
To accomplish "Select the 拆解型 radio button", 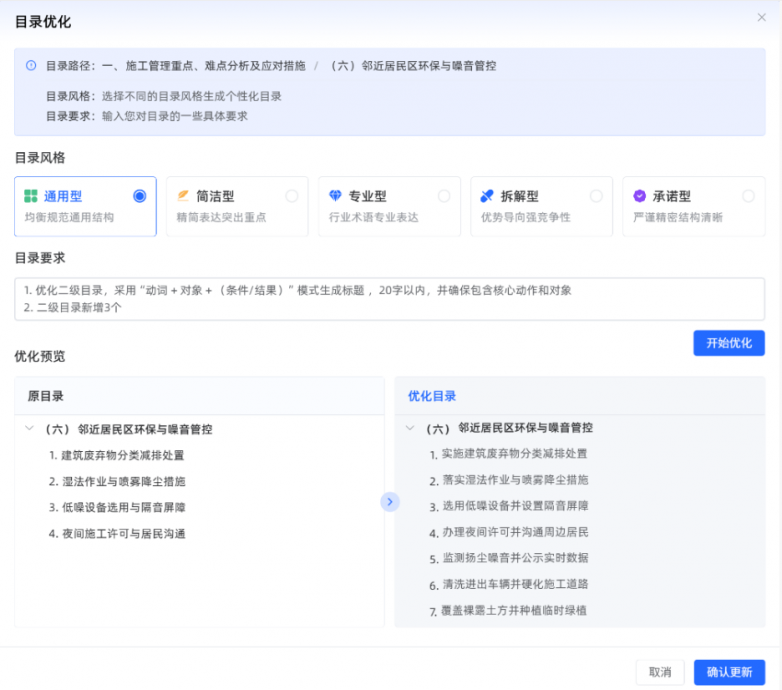I will (596, 196).
